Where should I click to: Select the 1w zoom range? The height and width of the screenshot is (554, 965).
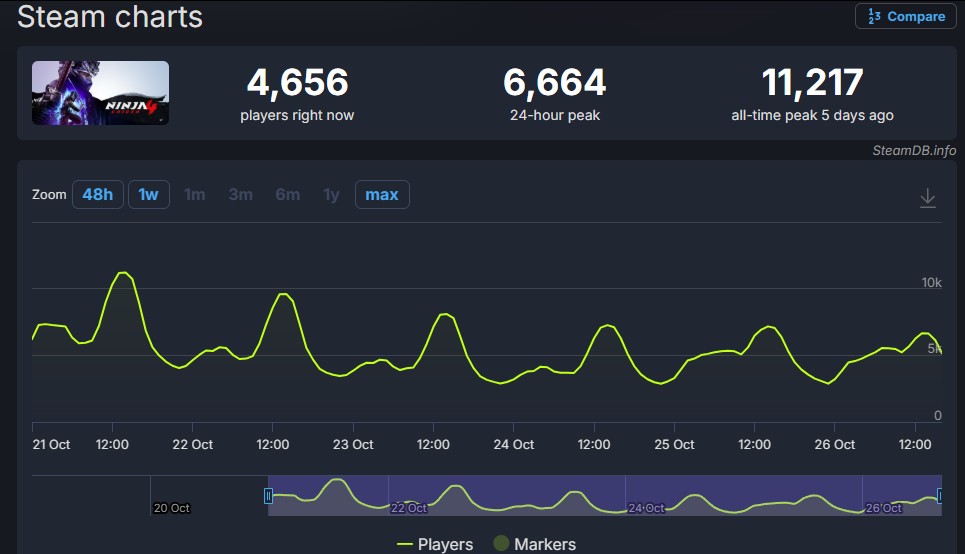pyautogui.click(x=148, y=194)
